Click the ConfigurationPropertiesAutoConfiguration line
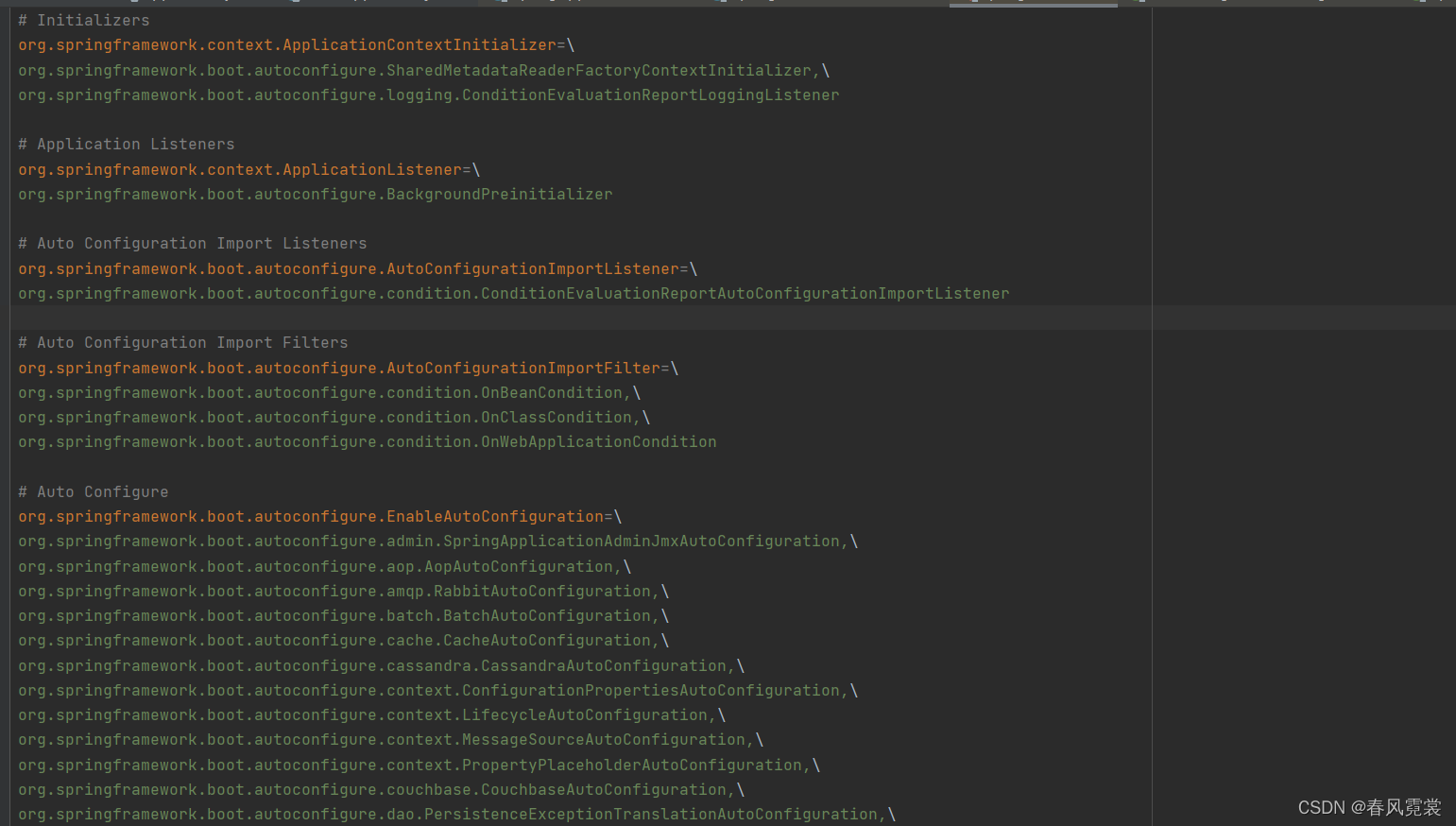The width and height of the screenshot is (1456, 826). pyautogui.click(x=438, y=690)
